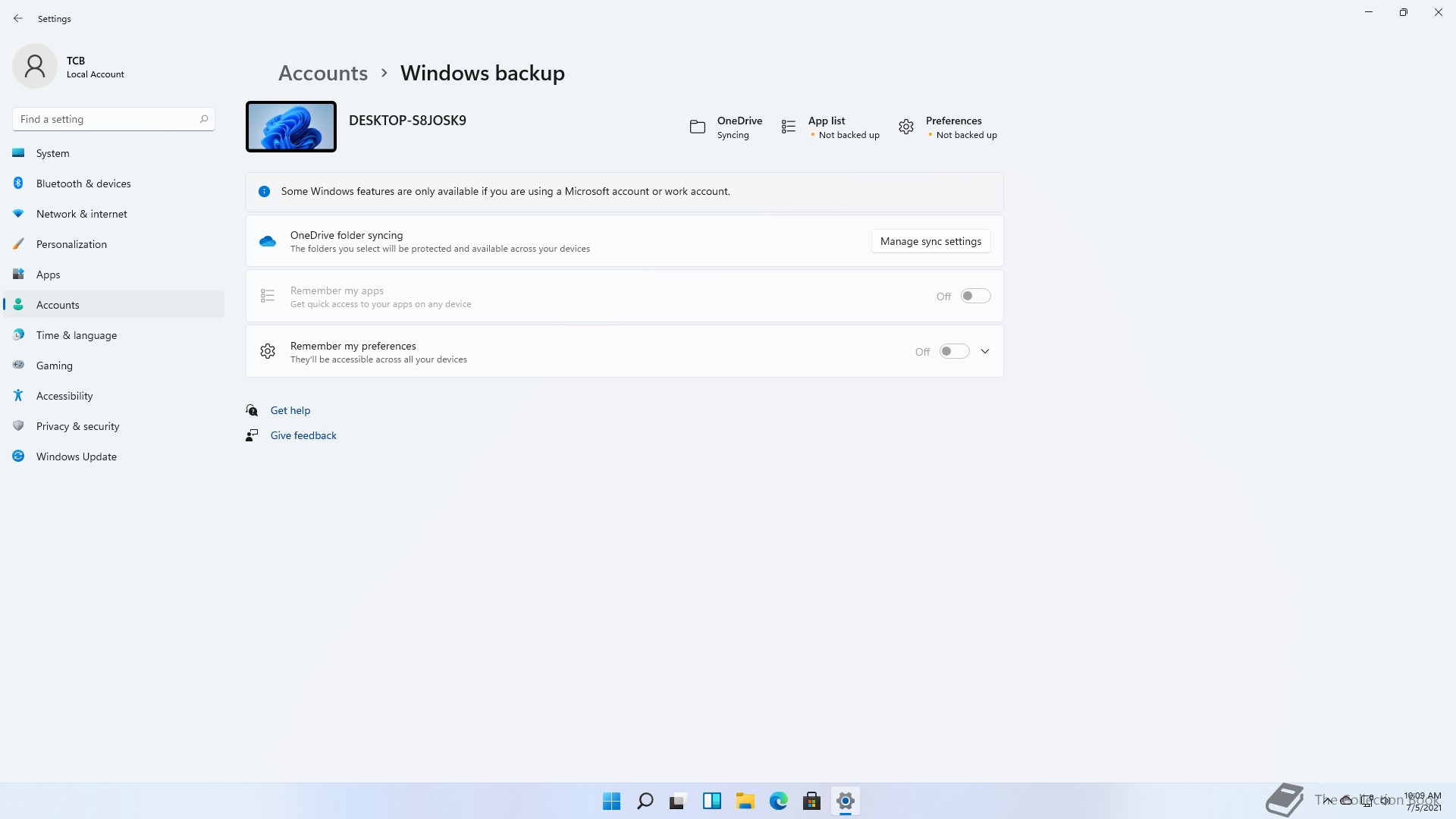Click Accounts in the breadcrumb
The width and height of the screenshot is (1456, 819).
pos(323,74)
